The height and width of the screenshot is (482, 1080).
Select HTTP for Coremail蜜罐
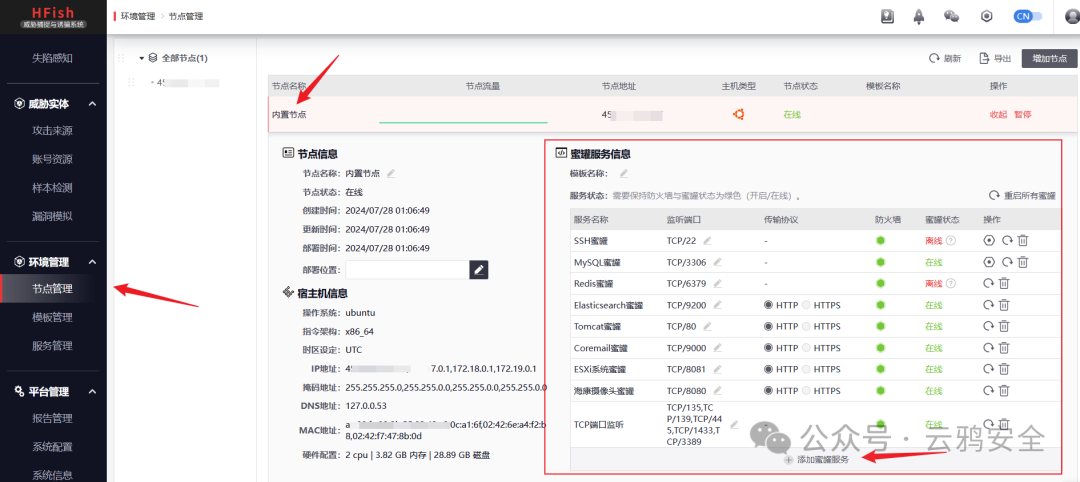click(x=769, y=348)
